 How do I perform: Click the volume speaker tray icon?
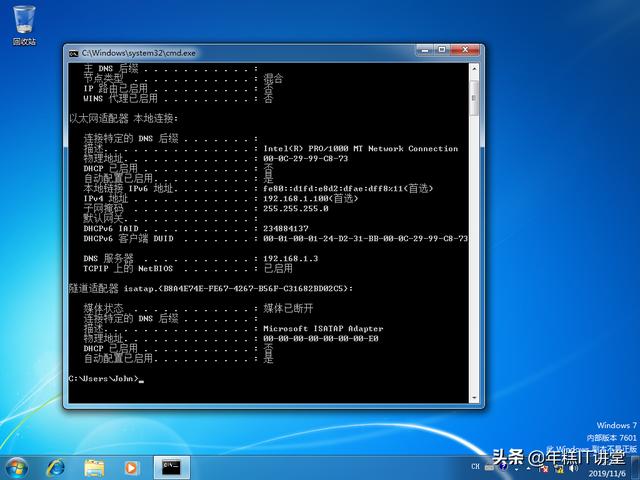pyautogui.click(x=573, y=470)
